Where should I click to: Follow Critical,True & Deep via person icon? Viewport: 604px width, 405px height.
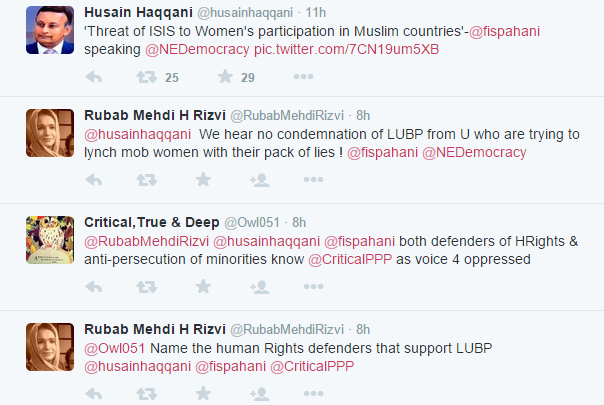pyautogui.click(x=259, y=287)
